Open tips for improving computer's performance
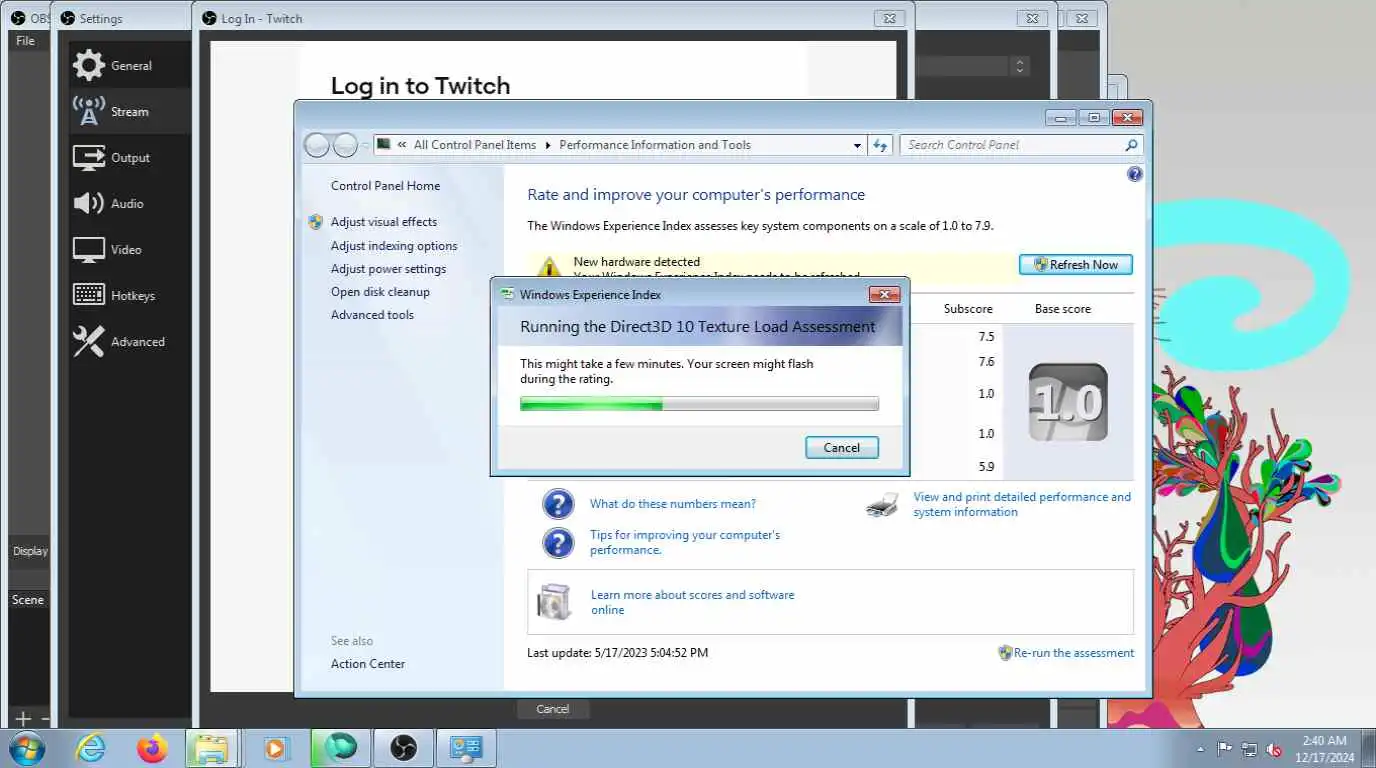Viewport: 1376px width, 768px height. [685, 542]
